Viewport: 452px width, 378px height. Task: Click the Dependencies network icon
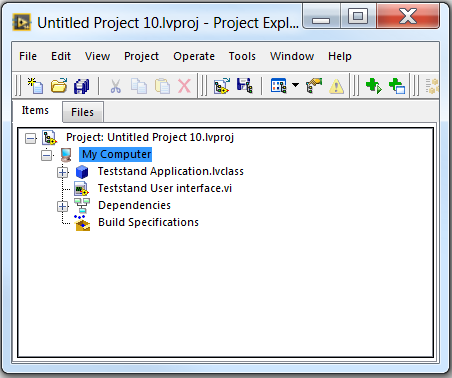(82, 206)
